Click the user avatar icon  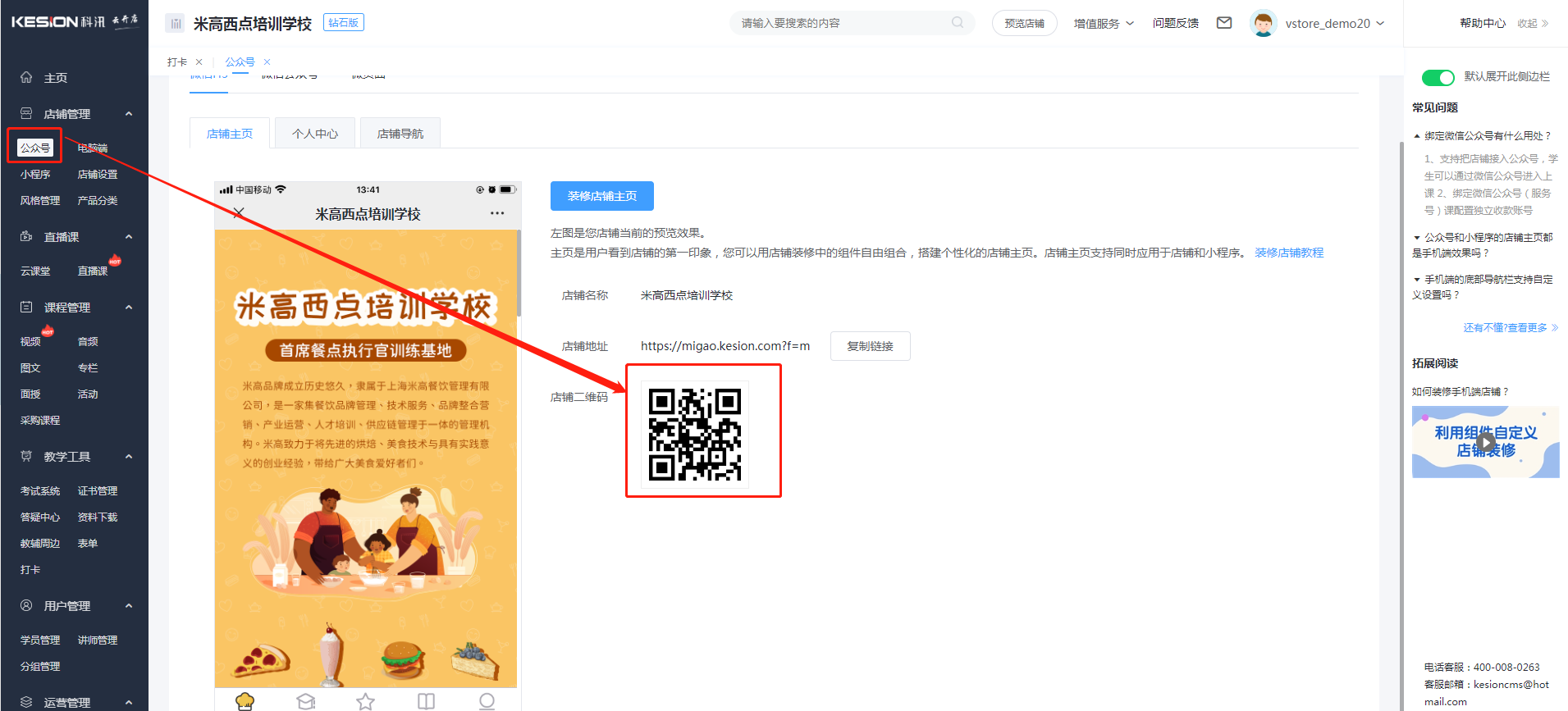1263,23
